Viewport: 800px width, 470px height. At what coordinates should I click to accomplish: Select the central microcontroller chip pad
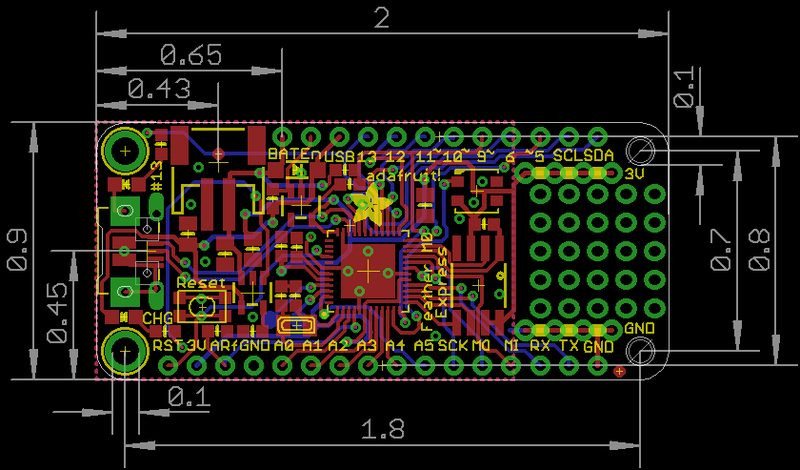[367, 271]
